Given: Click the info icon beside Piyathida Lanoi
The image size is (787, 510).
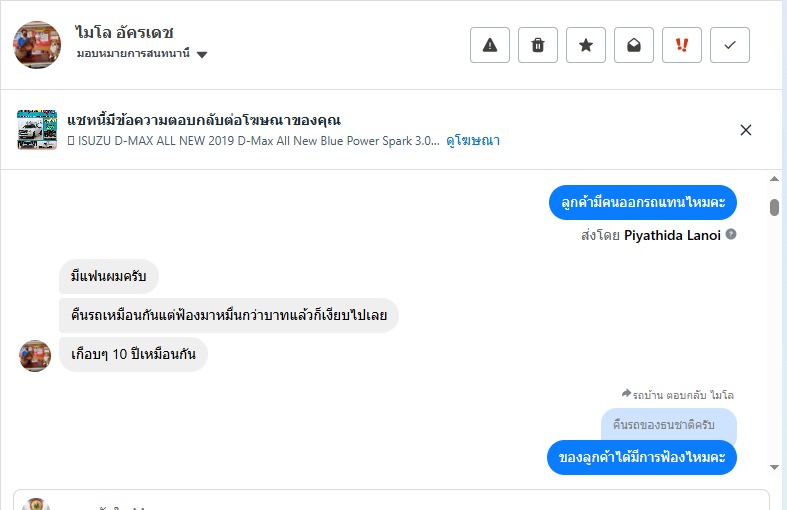Looking at the screenshot, I should [x=731, y=235].
